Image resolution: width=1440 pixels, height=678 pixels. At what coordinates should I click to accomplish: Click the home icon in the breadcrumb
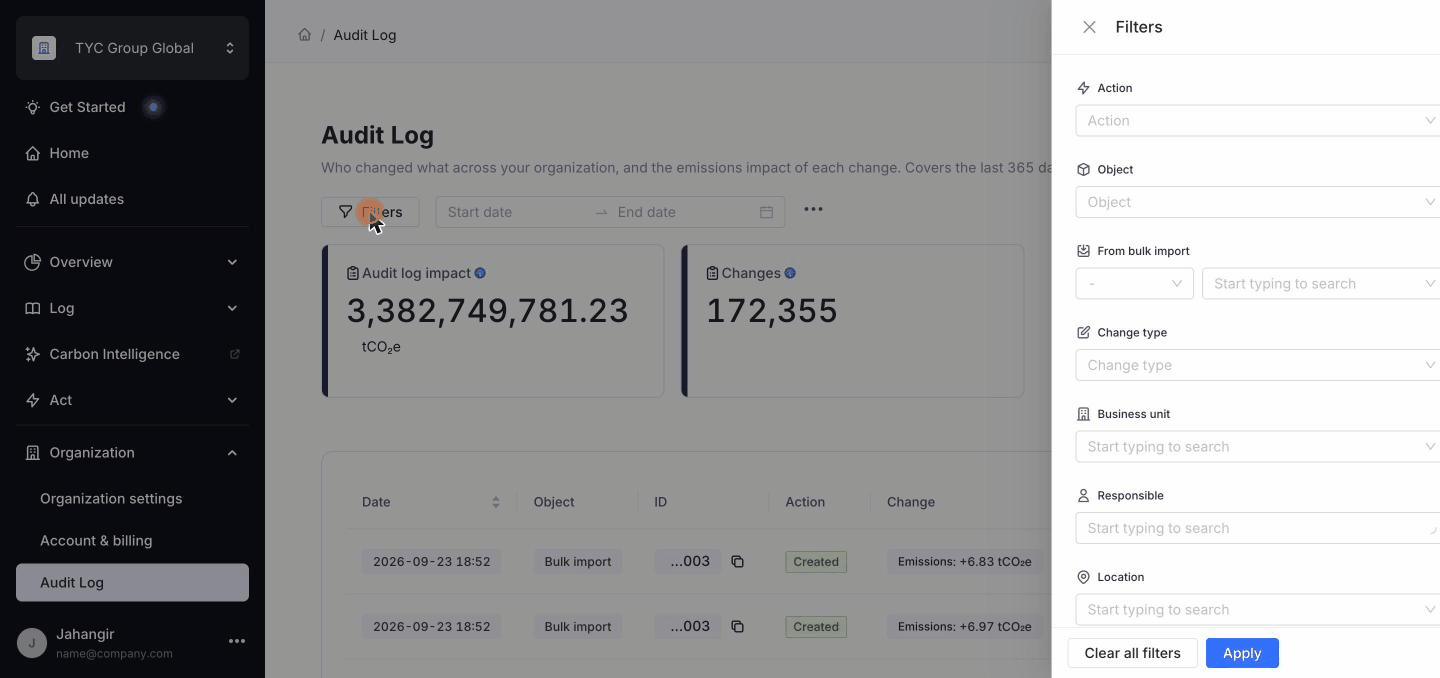point(304,35)
